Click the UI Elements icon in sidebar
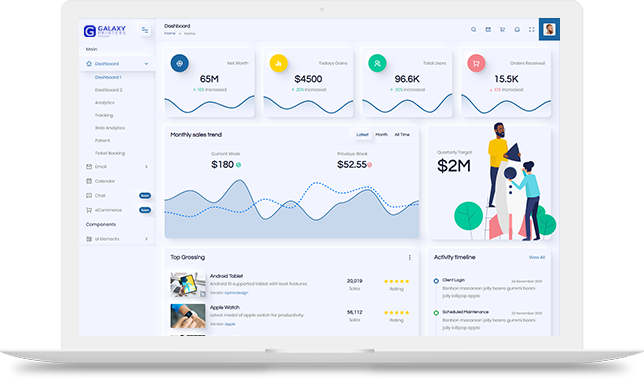644x380 pixels. click(x=89, y=239)
